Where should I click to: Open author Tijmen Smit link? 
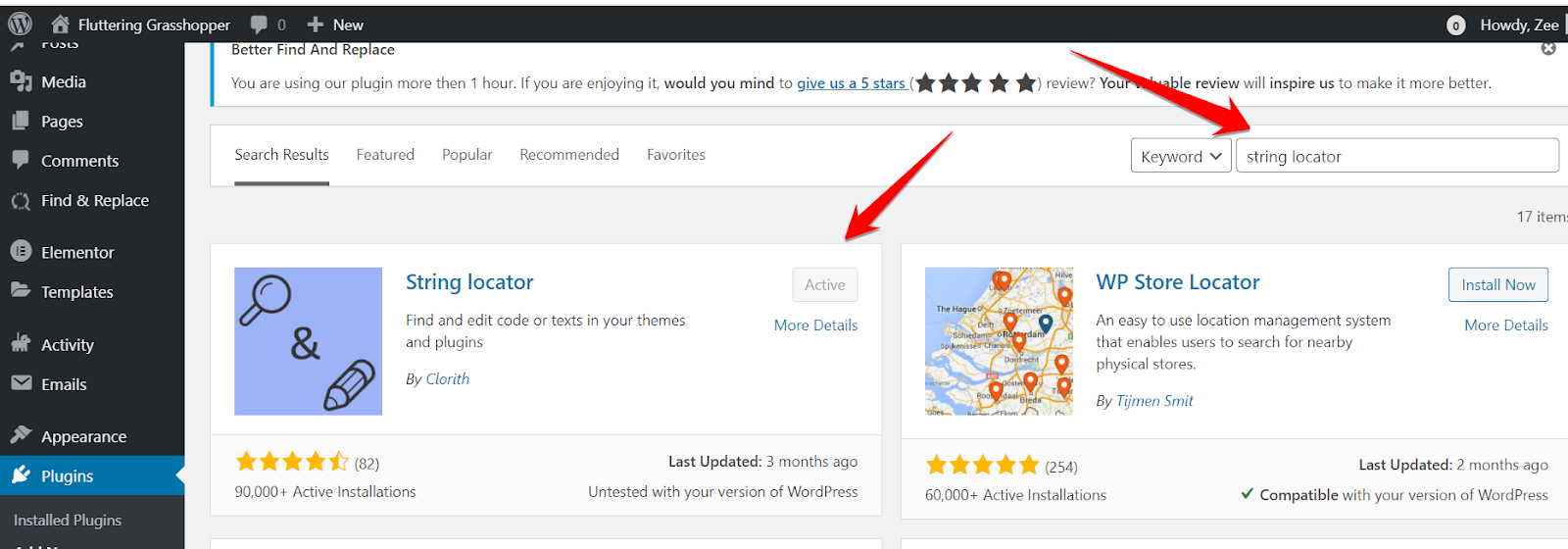point(1154,400)
